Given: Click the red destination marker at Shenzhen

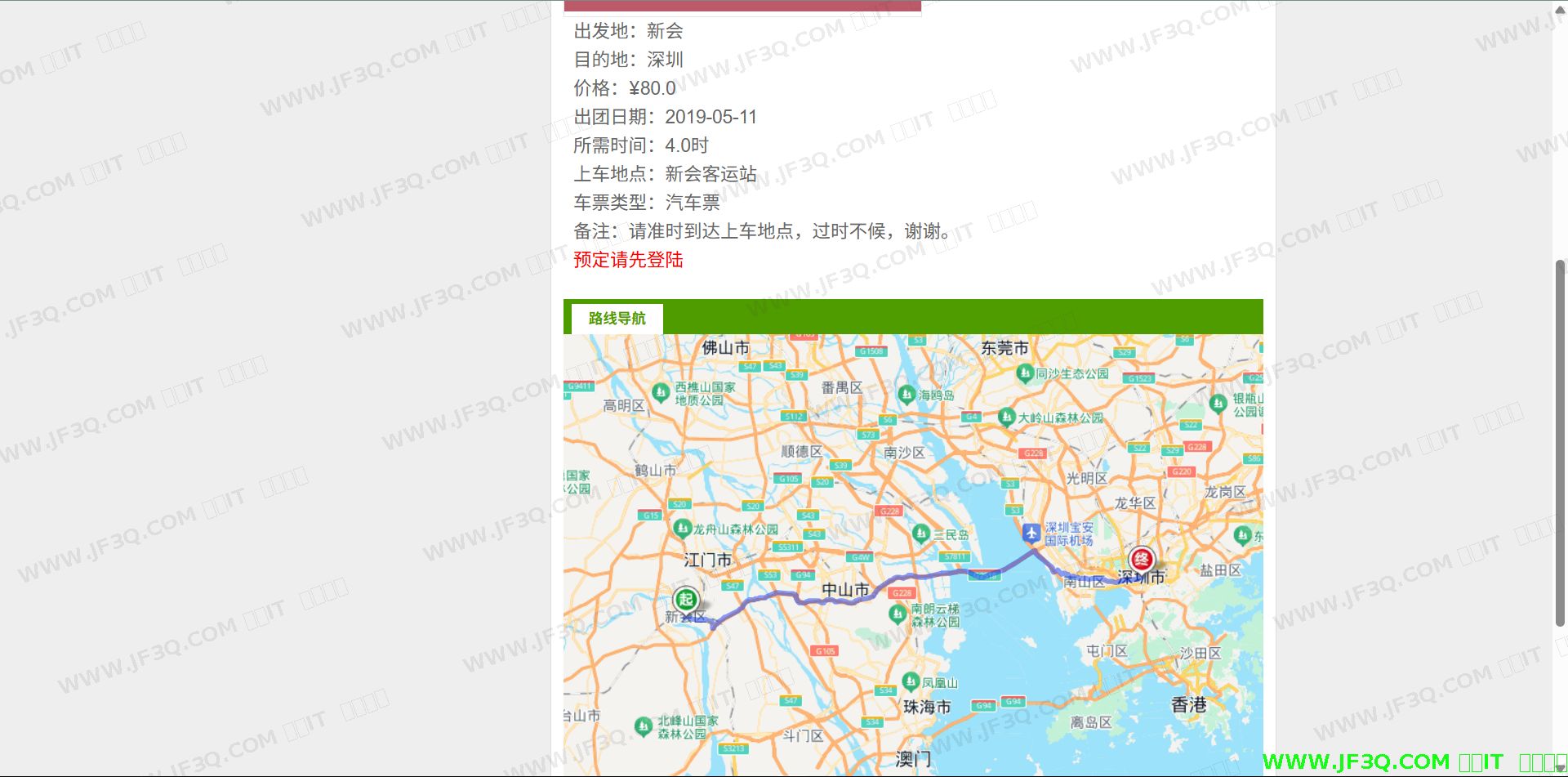Looking at the screenshot, I should pyautogui.click(x=1141, y=560).
